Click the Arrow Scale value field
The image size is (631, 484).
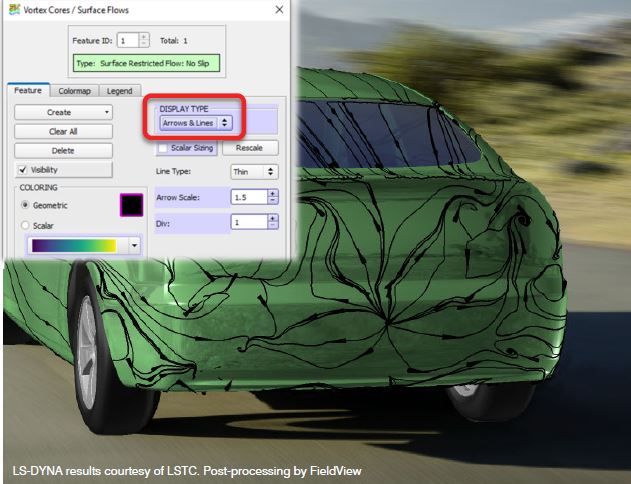[250, 197]
